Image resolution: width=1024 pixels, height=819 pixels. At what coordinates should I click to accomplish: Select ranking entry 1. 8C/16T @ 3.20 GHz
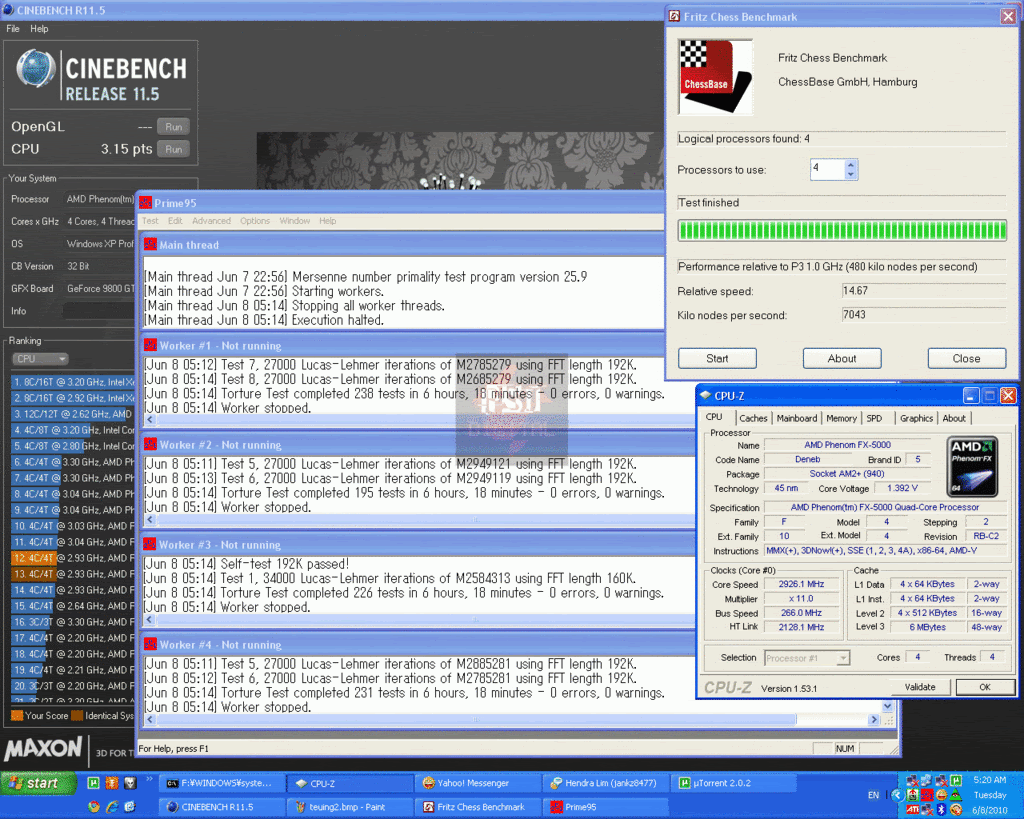click(x=73, y=381)
